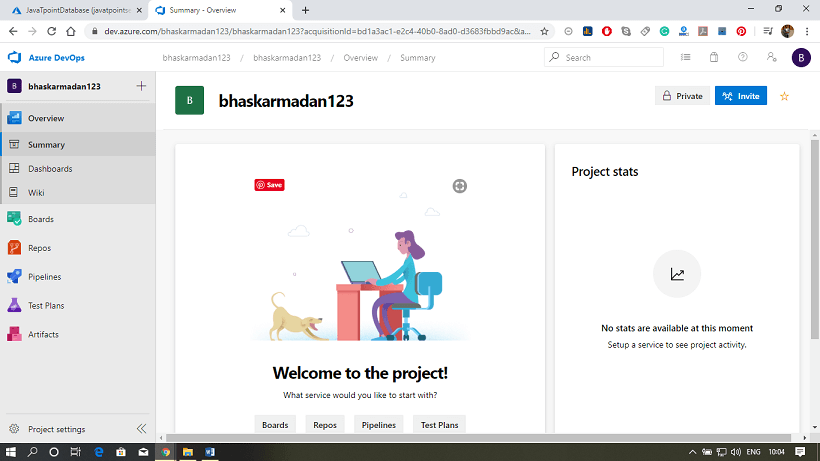Open the Repos hub icon
Screen dimensions: 820x461
coord(14,248)
